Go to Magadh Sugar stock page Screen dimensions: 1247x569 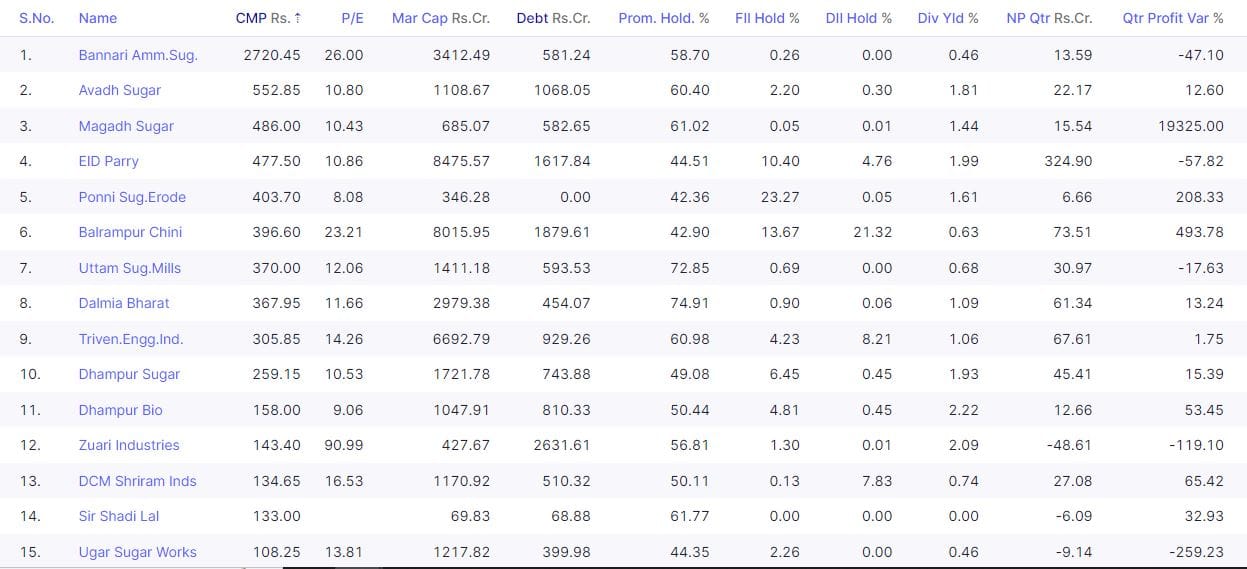(126, 126)
